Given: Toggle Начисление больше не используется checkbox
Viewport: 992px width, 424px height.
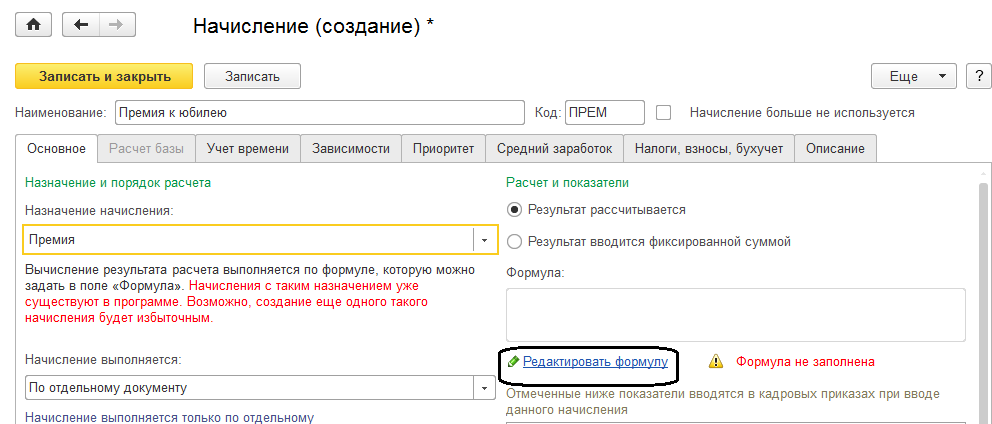Looking at the screenshot, I should tap(662, 113).
